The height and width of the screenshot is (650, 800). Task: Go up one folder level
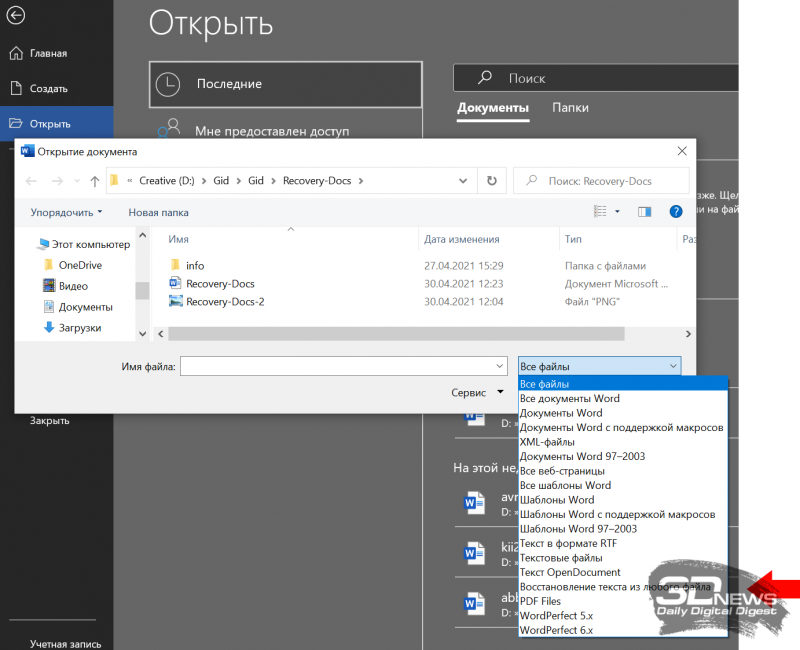click(x=94, y=181)
